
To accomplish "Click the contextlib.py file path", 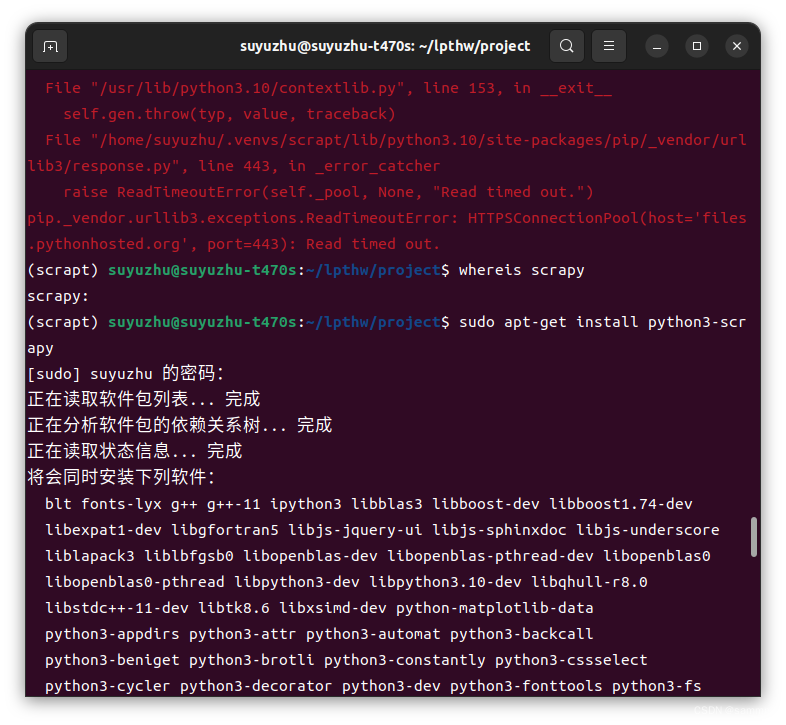I will [x=248, y=88].
